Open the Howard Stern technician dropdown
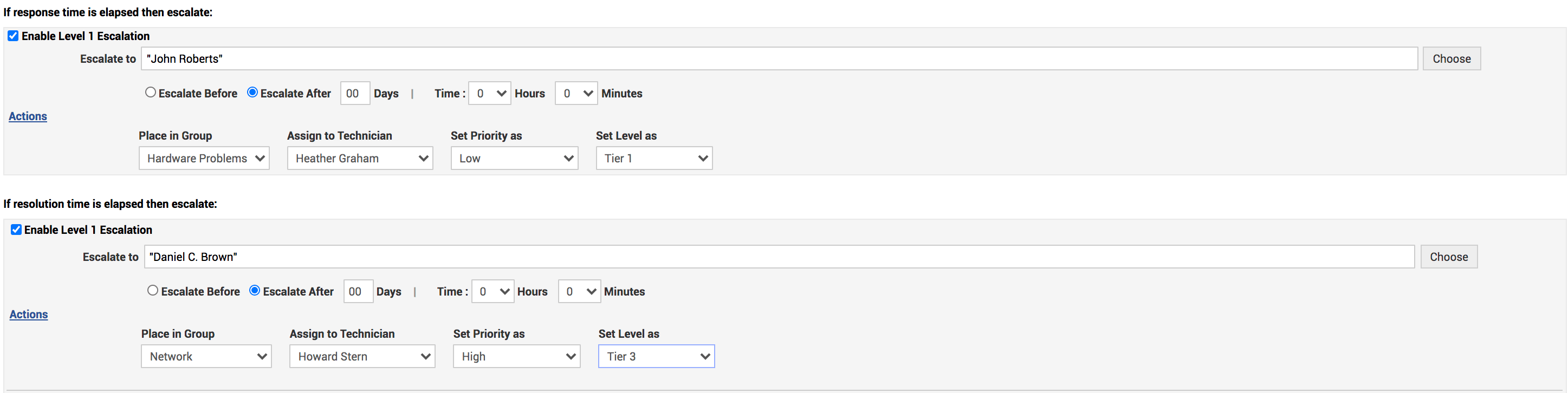This screenshot has width=1568, height=393. (362, 357)
